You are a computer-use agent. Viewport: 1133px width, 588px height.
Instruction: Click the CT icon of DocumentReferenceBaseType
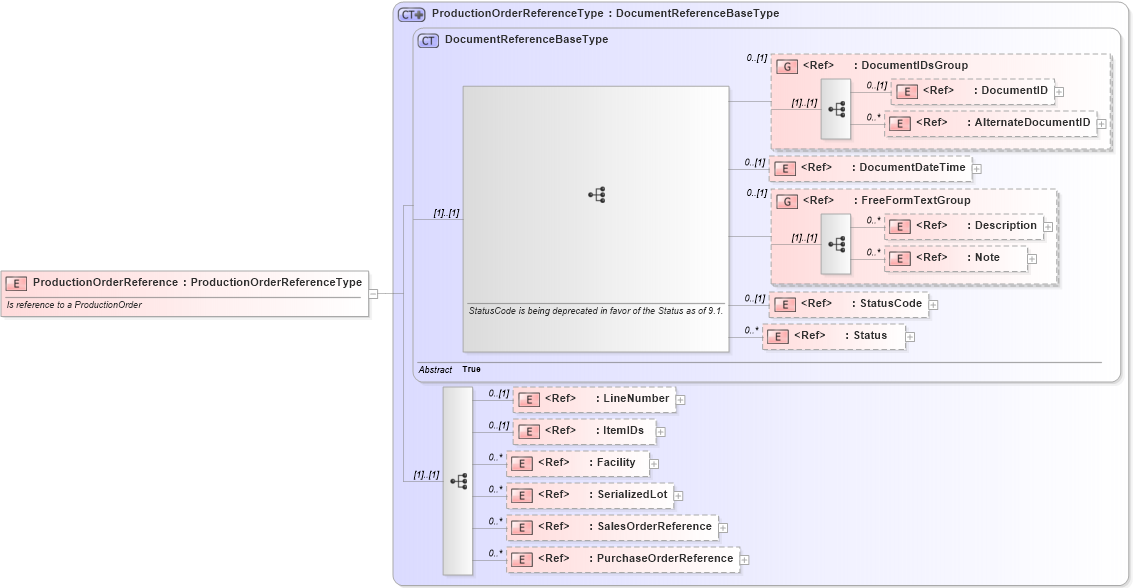427,40
